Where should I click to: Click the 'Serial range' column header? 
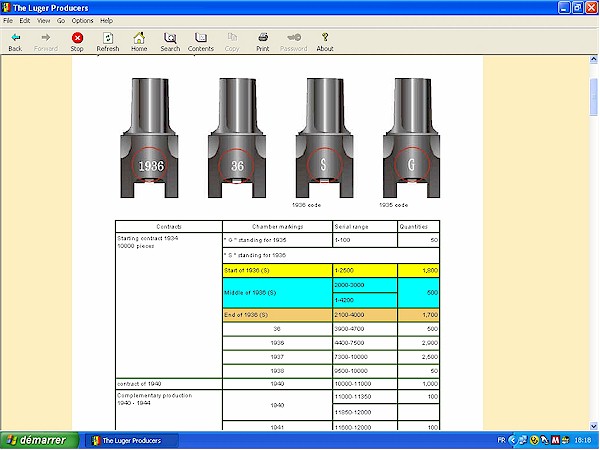click(x=365, y=227)
